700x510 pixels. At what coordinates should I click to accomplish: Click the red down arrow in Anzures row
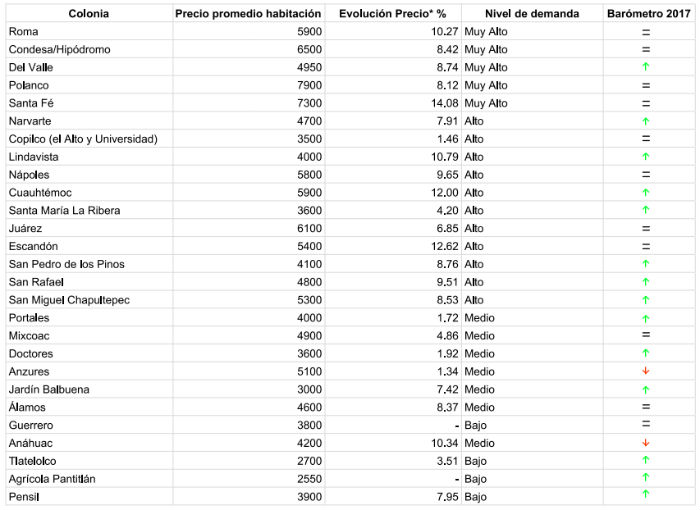click(646, 372)
